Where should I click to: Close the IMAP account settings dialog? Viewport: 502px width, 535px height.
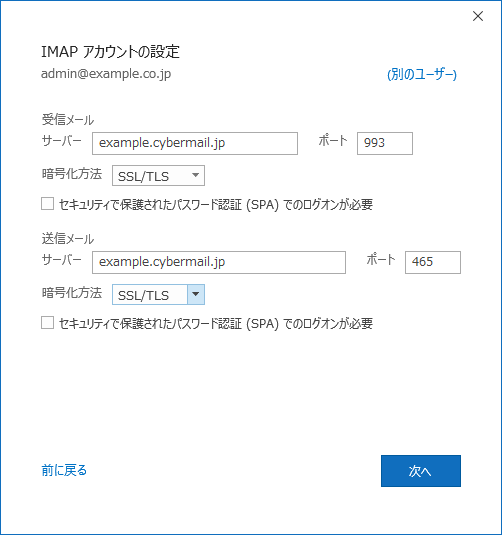point(478,16)
